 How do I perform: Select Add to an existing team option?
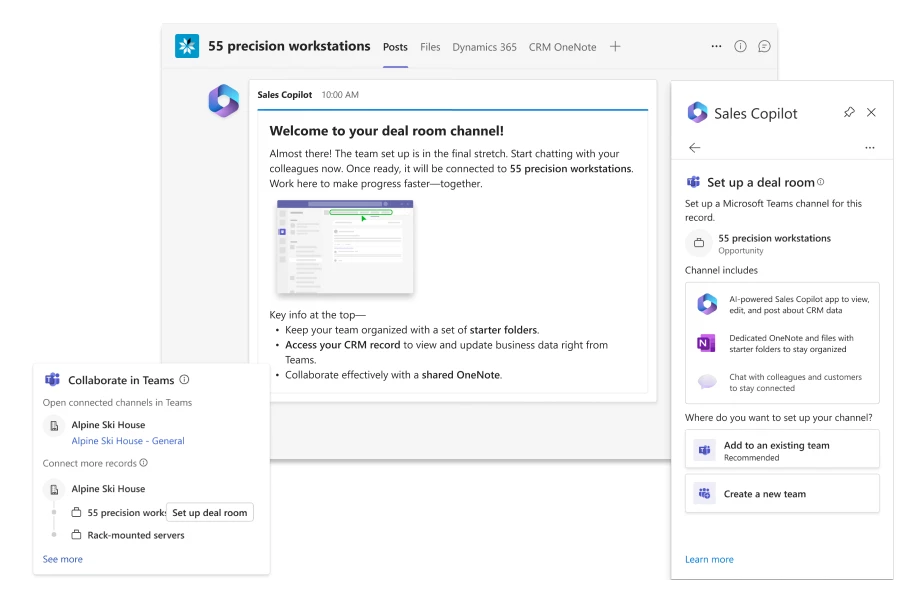[782, 448]
